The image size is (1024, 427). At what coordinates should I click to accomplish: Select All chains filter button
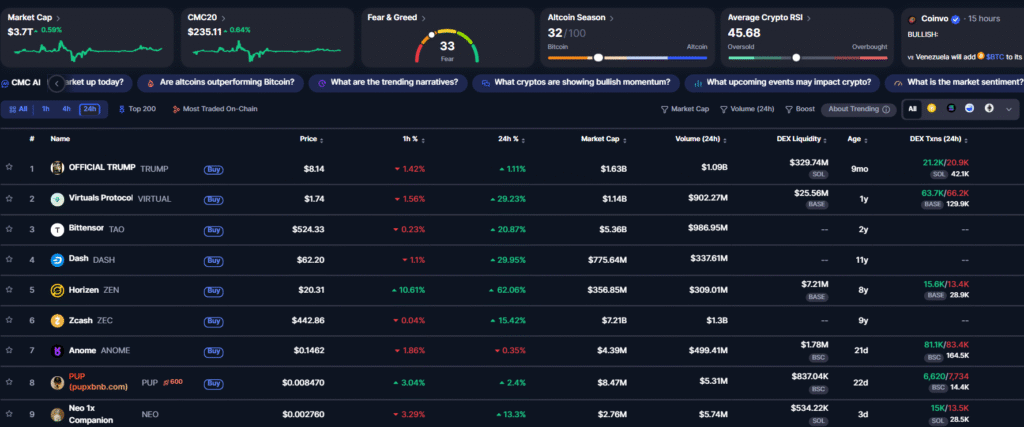[912, 109]
